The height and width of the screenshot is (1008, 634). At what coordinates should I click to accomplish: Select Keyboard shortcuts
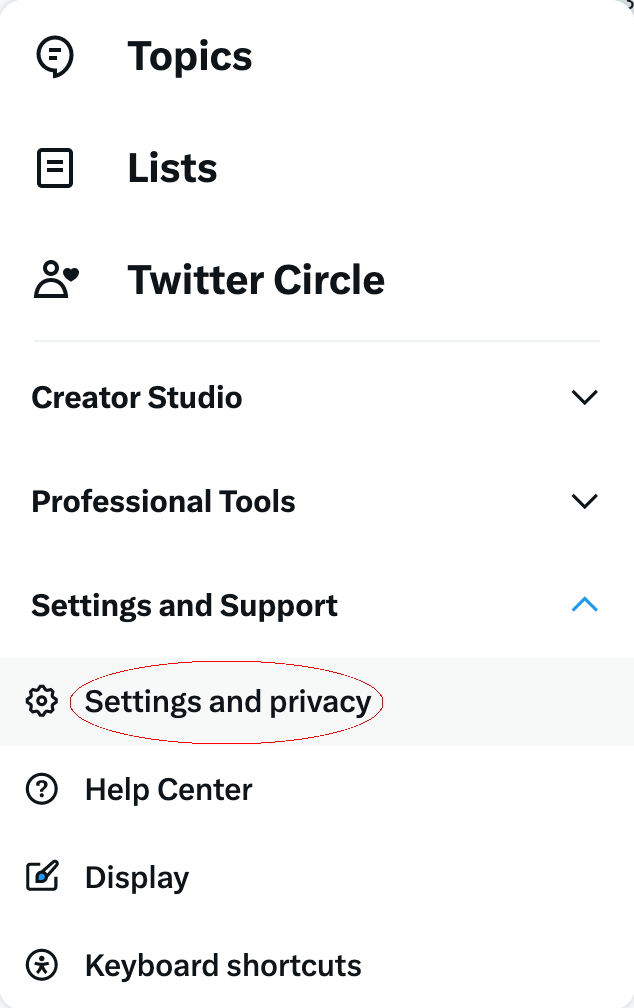tap(222, 965)
